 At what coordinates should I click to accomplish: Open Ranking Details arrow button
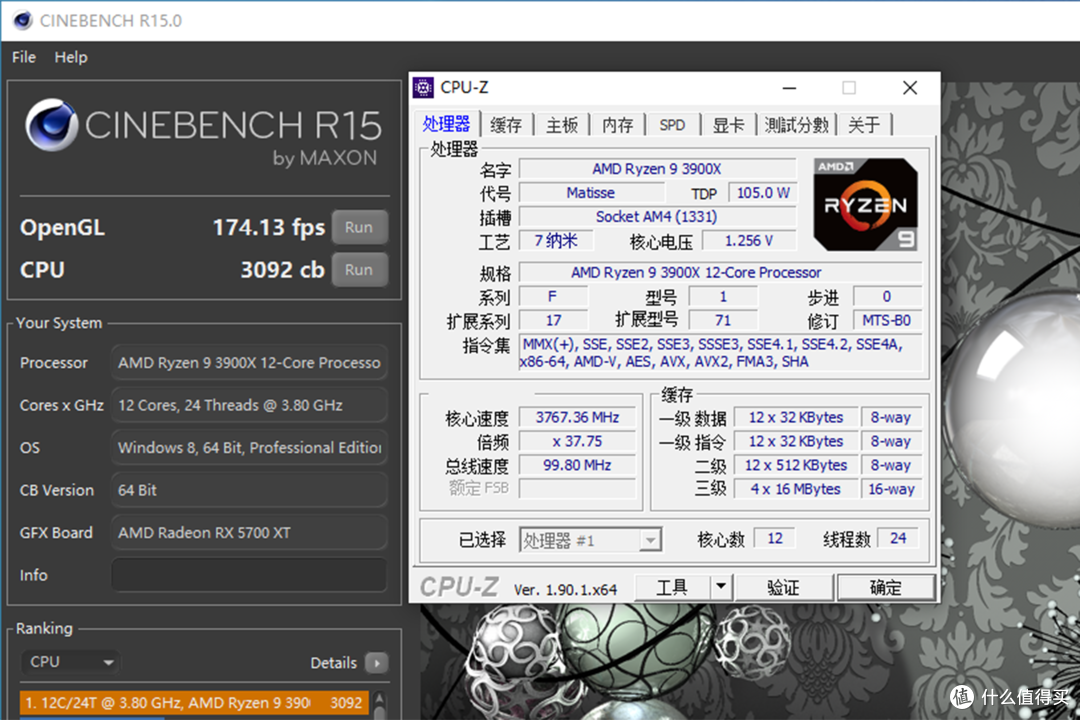tap(377, 663)
